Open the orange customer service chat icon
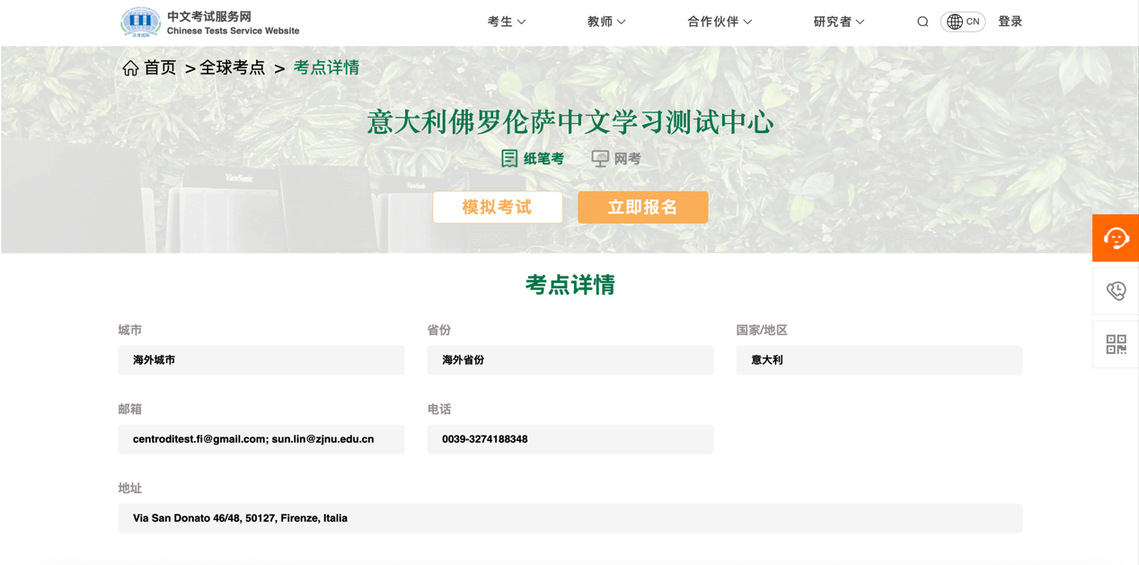The height and width of the screenshot is (565, 1139). tap(1115, 238)
